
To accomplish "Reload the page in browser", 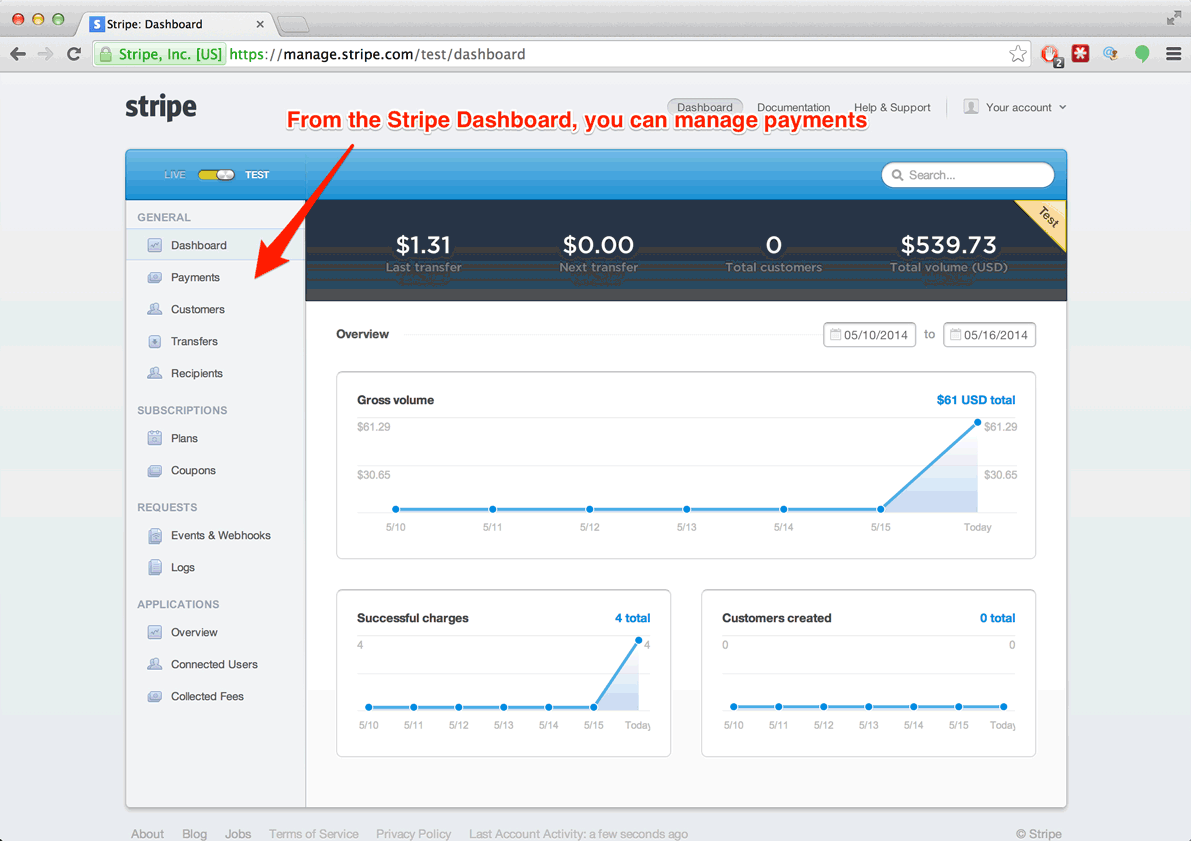I will pyautogui.click(x=74, y=54).
